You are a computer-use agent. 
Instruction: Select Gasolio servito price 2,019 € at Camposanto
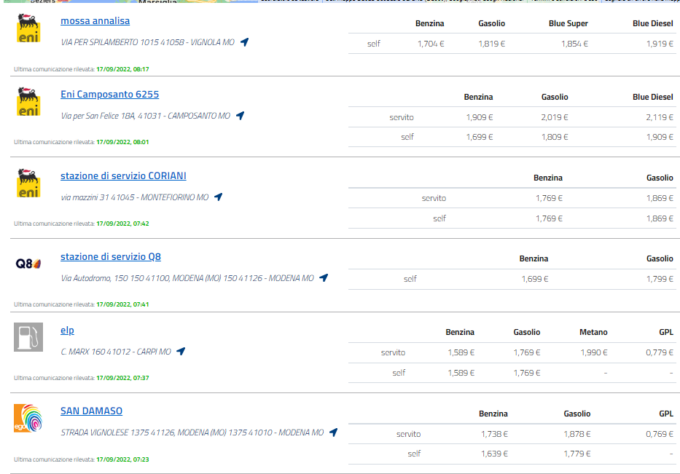[x=554, y=117]
